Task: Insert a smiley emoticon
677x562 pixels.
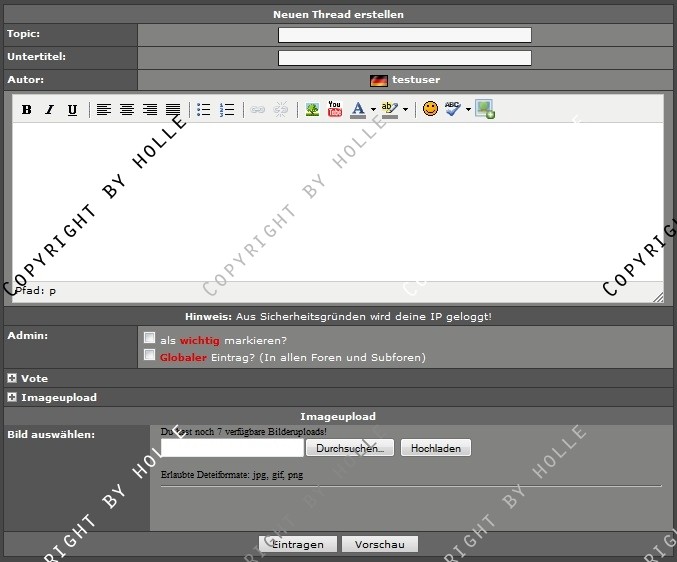Action: click(430, 109)
